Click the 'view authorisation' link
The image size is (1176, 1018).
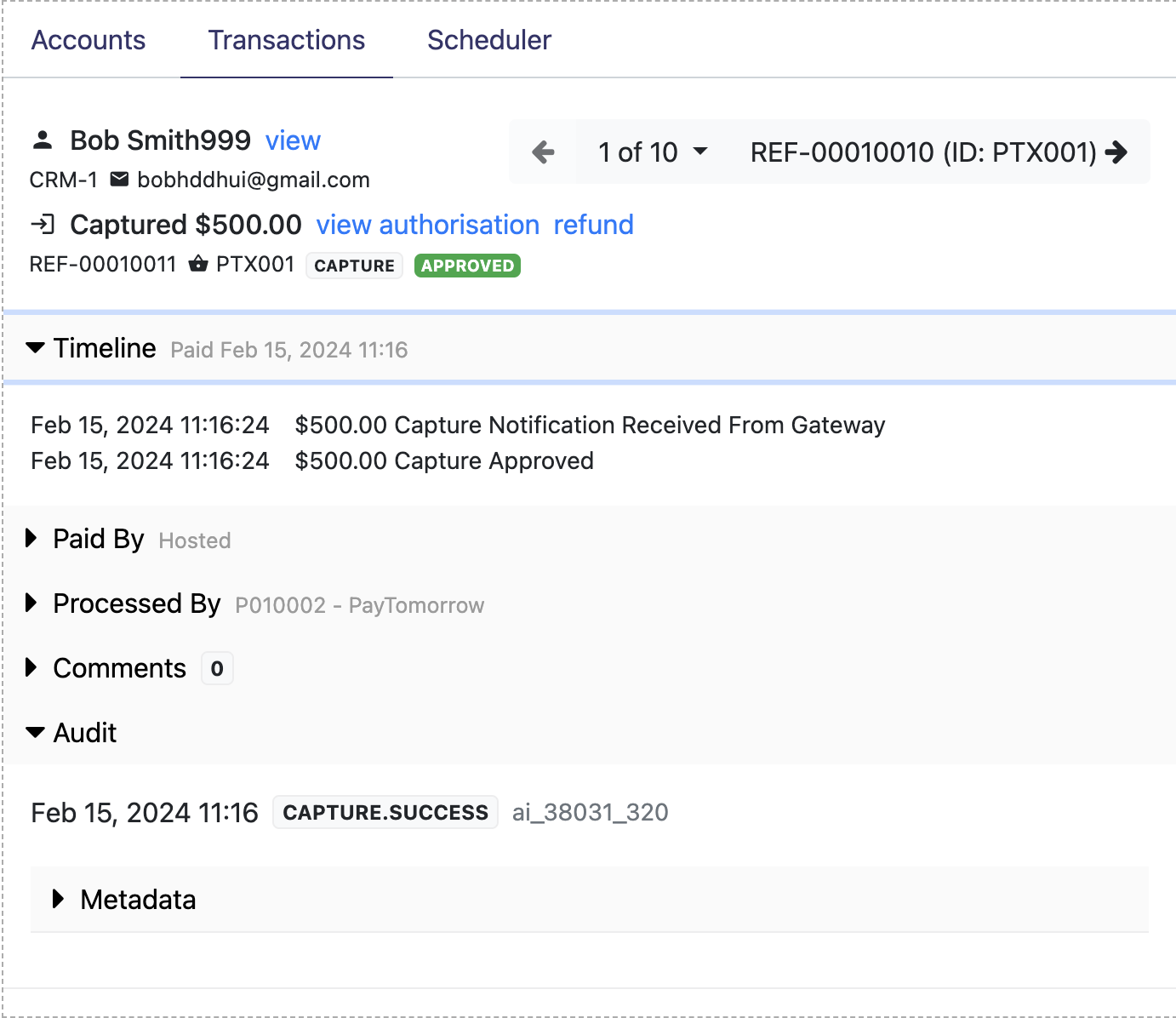(428, 225)
